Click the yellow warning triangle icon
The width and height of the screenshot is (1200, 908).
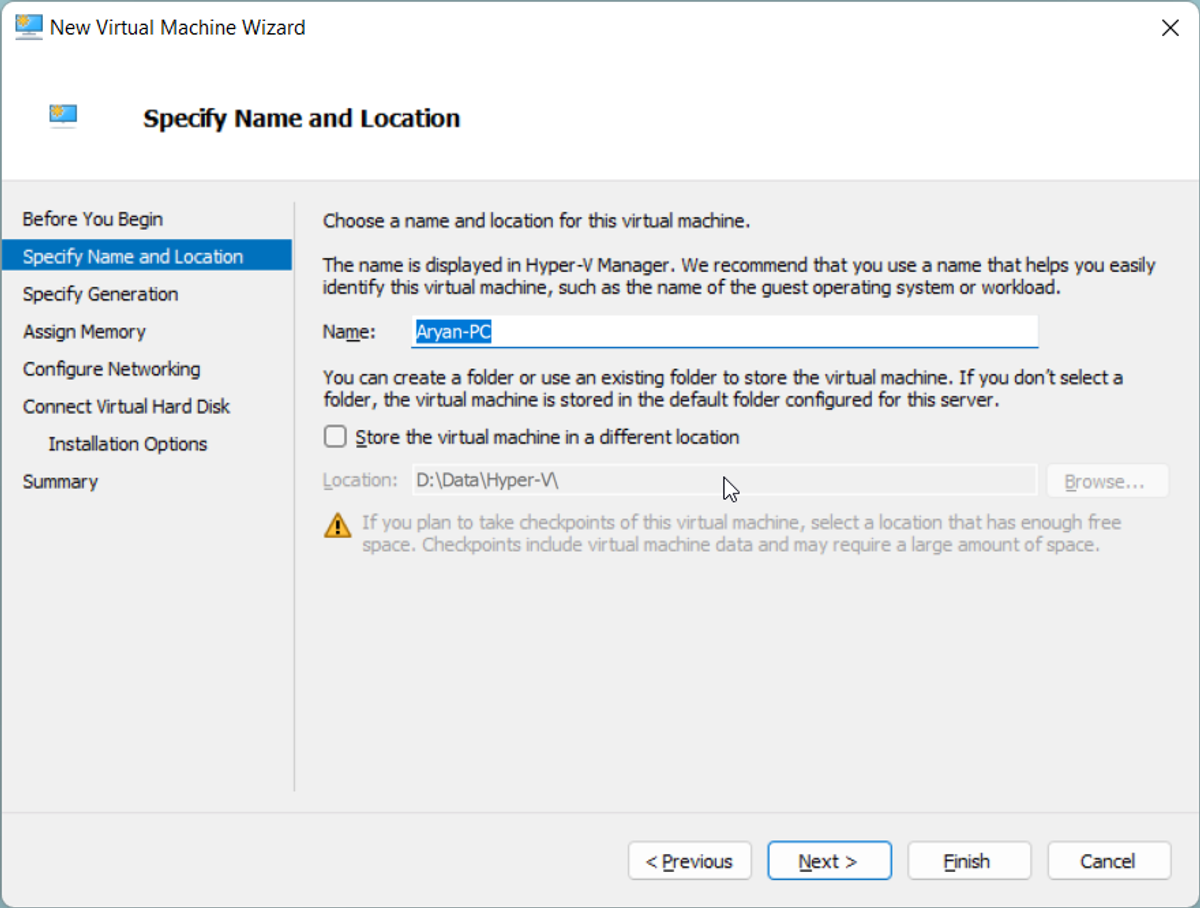click(x=338, y=525)
